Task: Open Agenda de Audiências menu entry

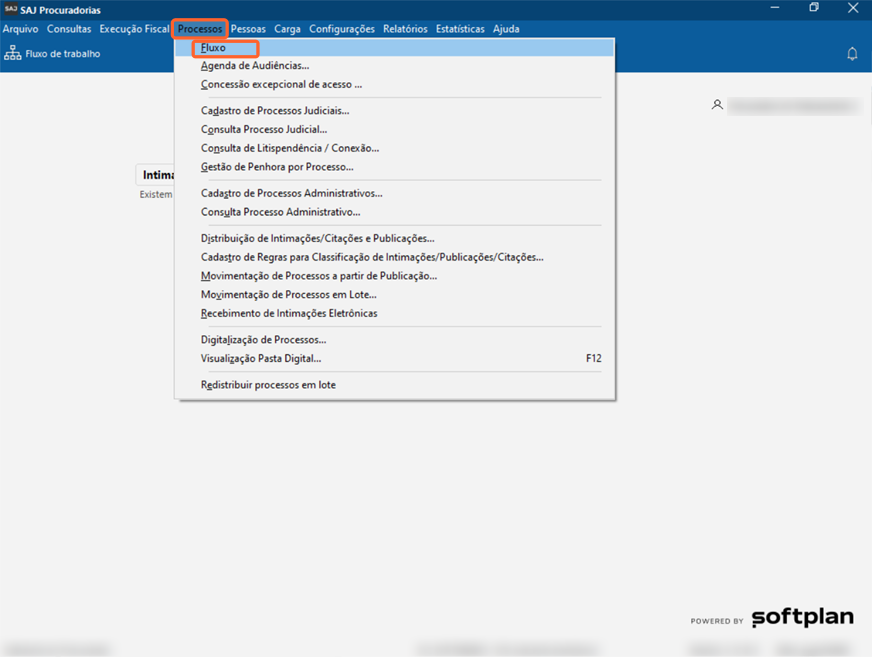Action: (254, 66)
